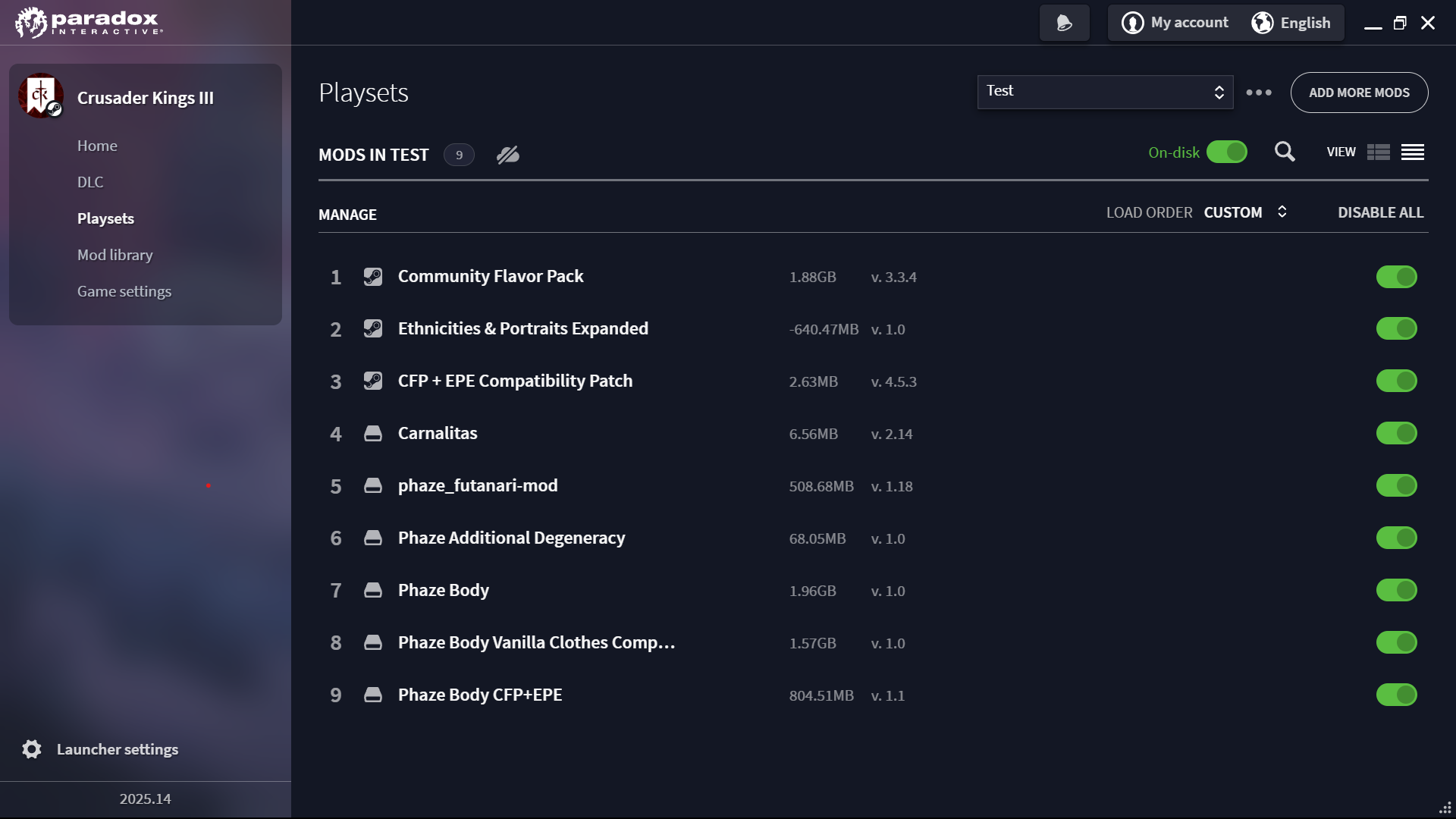The width and height of the screenshot is (1456, 819).
Task: Open the search mods magnifier
Action: point(1285,152)
